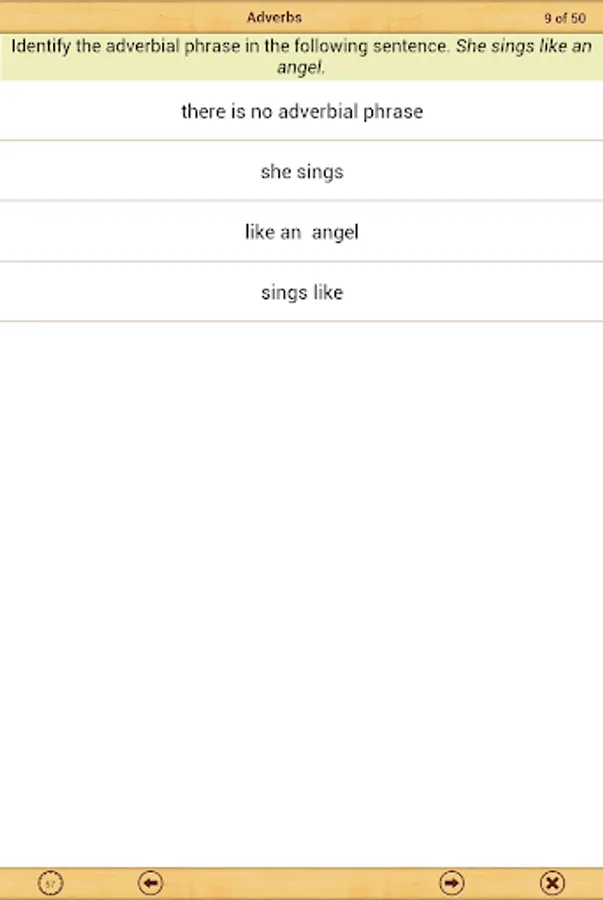
Task: Tap the "sings like" answer choice
Action: pyautogui.click(x=301, y=292)
